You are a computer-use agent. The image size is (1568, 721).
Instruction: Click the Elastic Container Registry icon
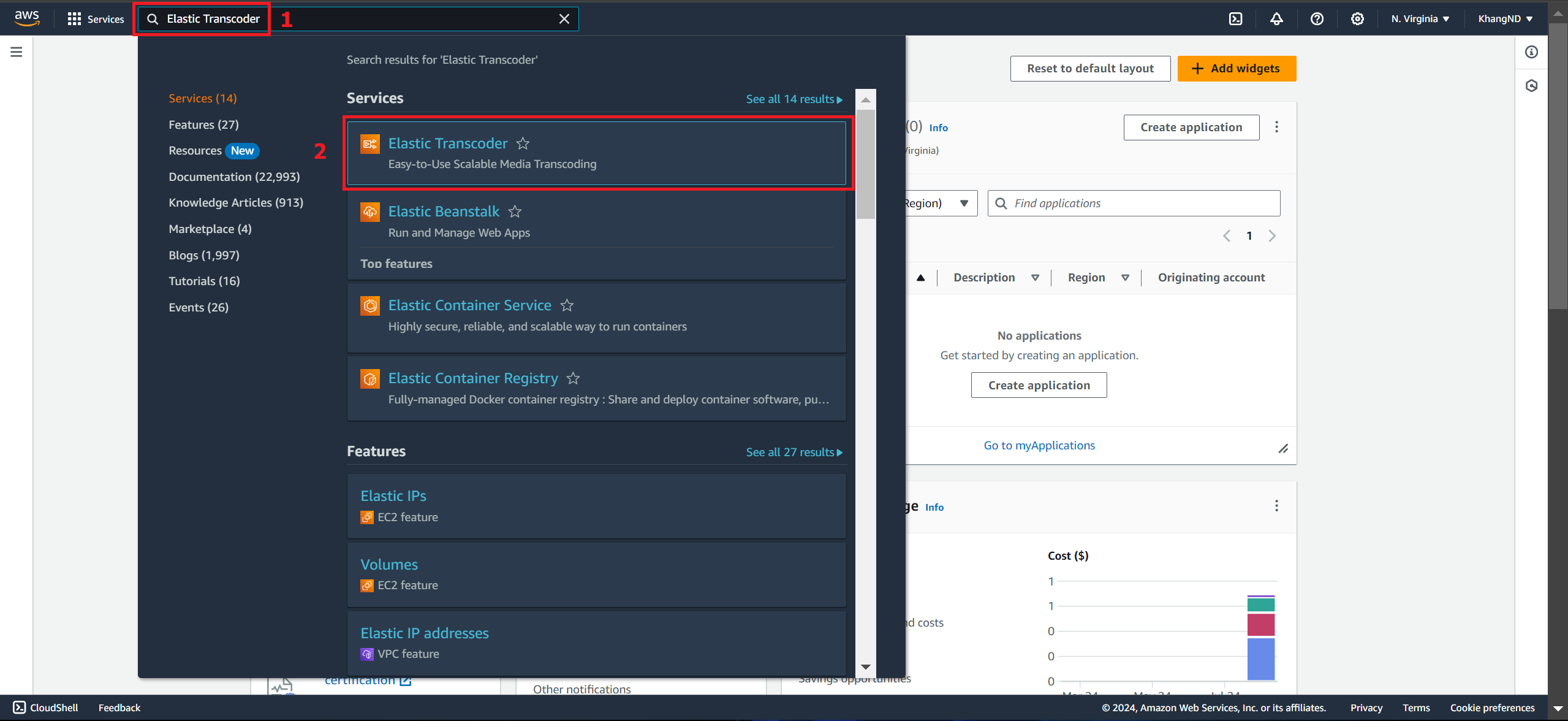370,379
